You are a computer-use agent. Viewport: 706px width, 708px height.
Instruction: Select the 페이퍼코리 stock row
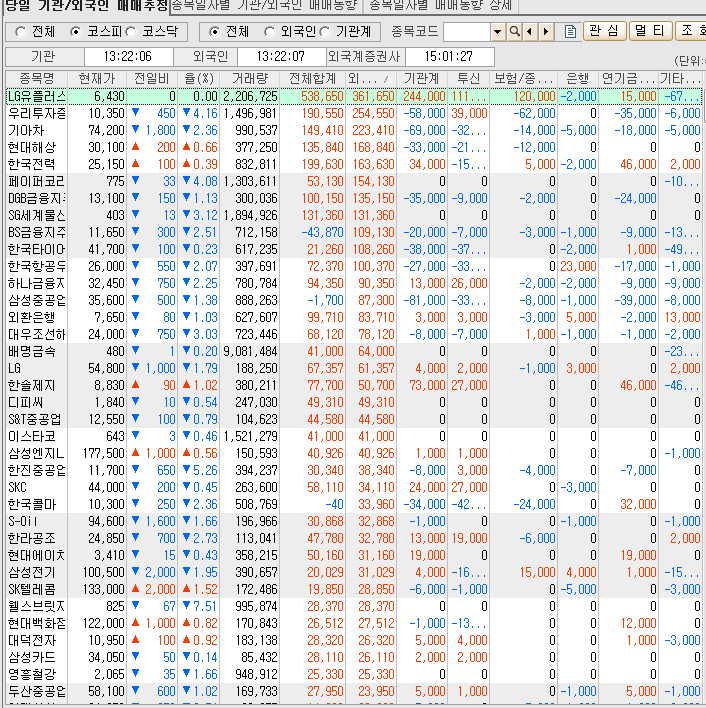tap(354, 182)
